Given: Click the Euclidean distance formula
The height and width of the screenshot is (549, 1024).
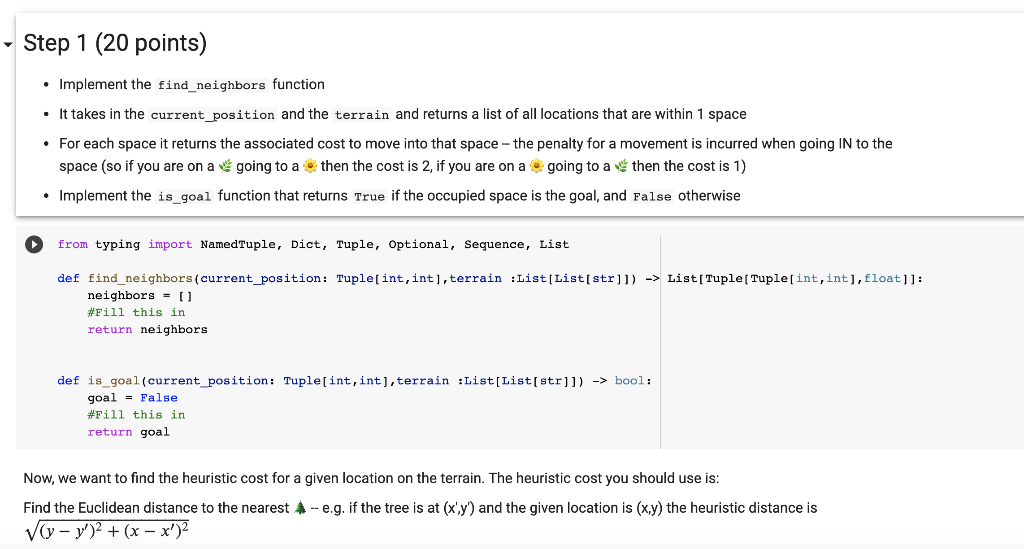Looking at the screenshot, I should pos(107,531).
